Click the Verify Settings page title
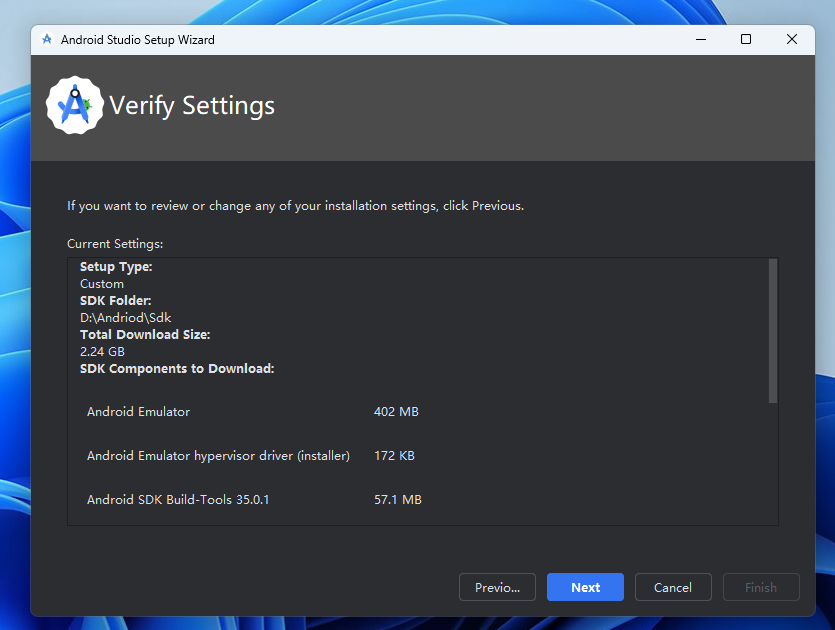The height and width of the screenshot is (630, 835). 192,105
